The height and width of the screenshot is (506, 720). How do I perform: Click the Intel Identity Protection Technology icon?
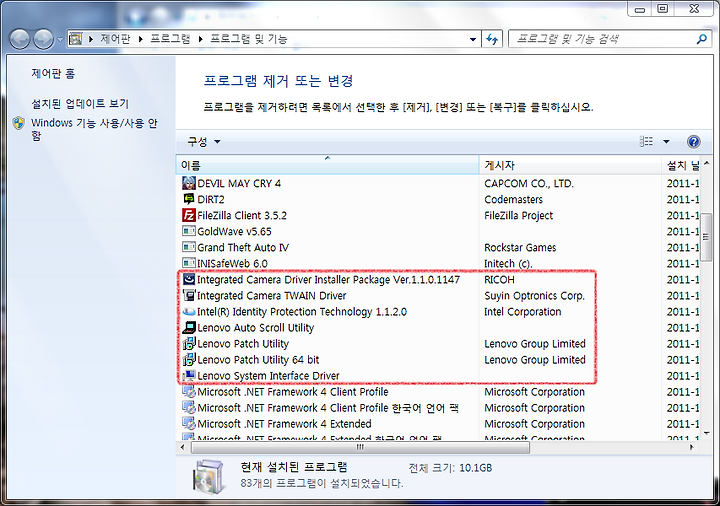click(x=189, y=312)
